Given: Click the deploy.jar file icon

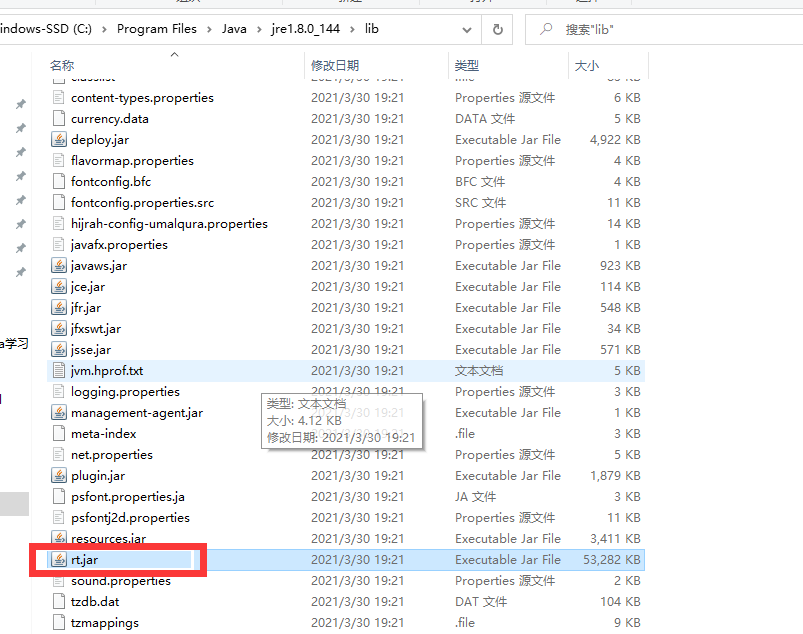Looking at the screenshot, I should coord(59,140).
